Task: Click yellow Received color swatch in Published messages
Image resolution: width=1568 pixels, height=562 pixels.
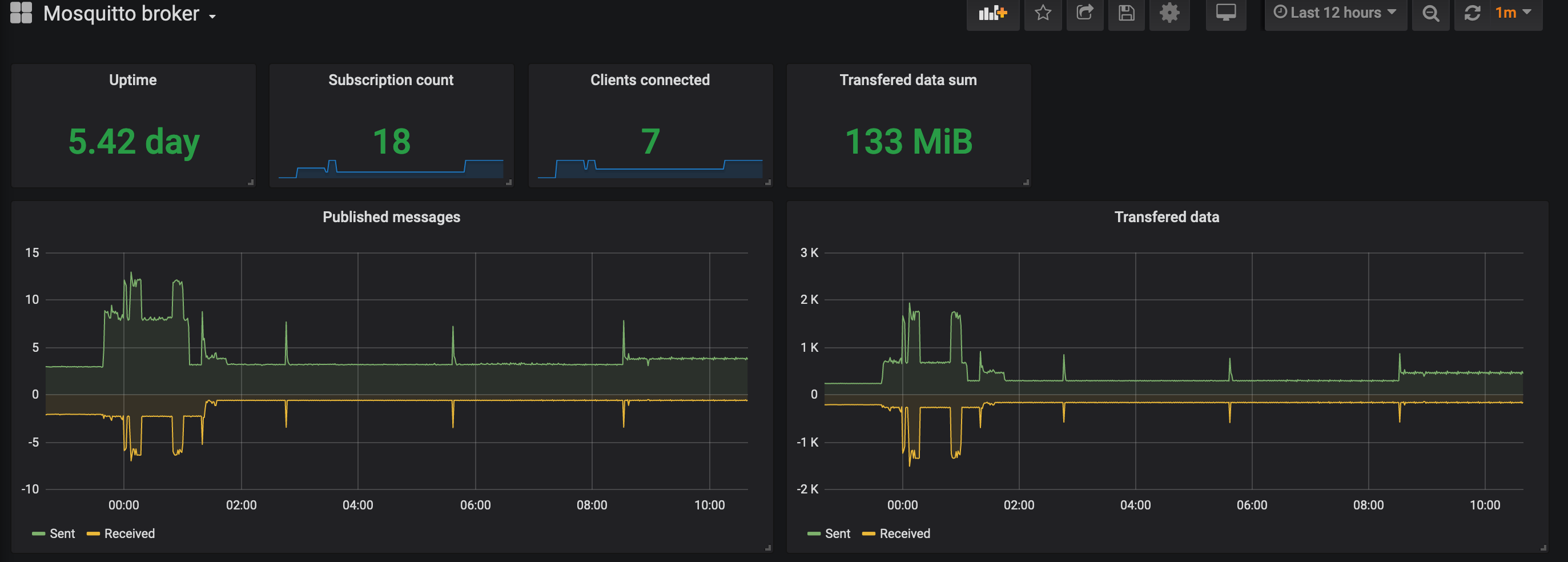Action: coord(93,534)
